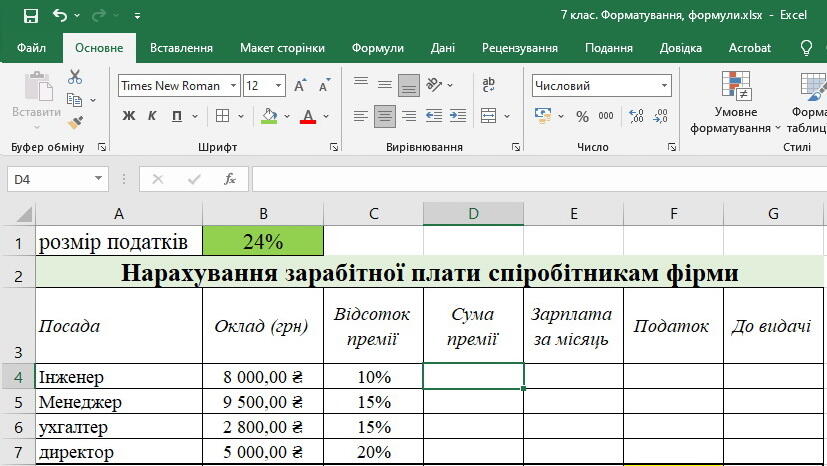Switch to the Рецензування tab

point(520,48)
